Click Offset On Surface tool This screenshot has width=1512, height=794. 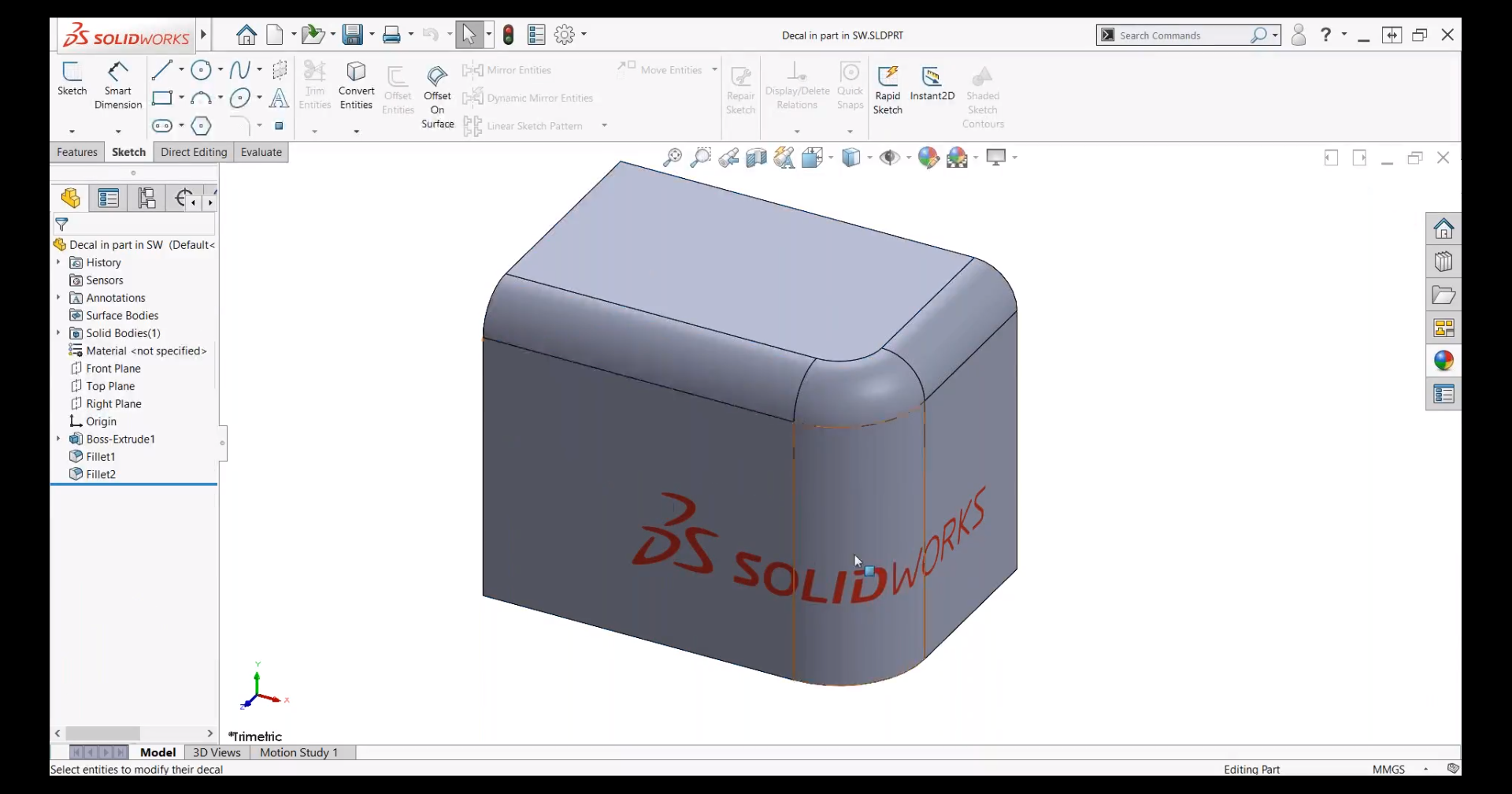coord(437,97)
